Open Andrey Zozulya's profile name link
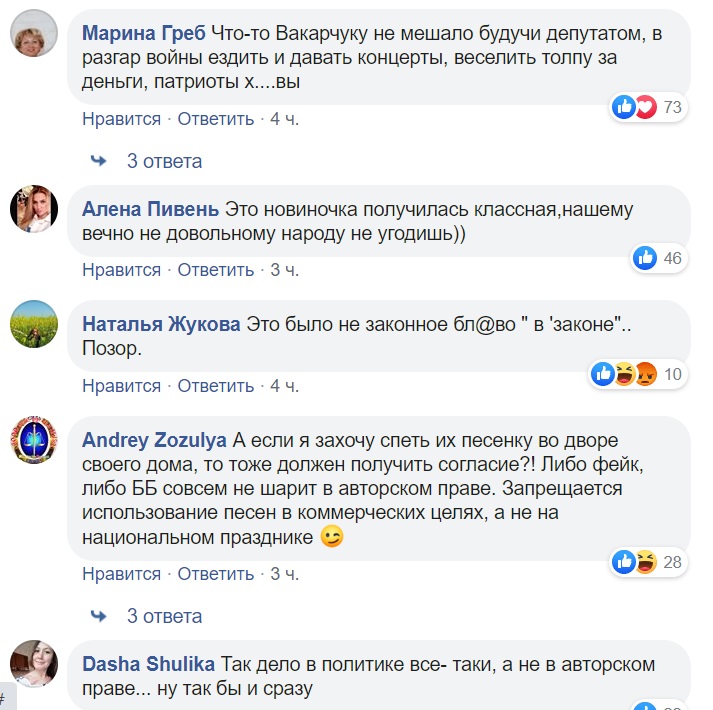The image size is (713, 710). coord(154,440)
